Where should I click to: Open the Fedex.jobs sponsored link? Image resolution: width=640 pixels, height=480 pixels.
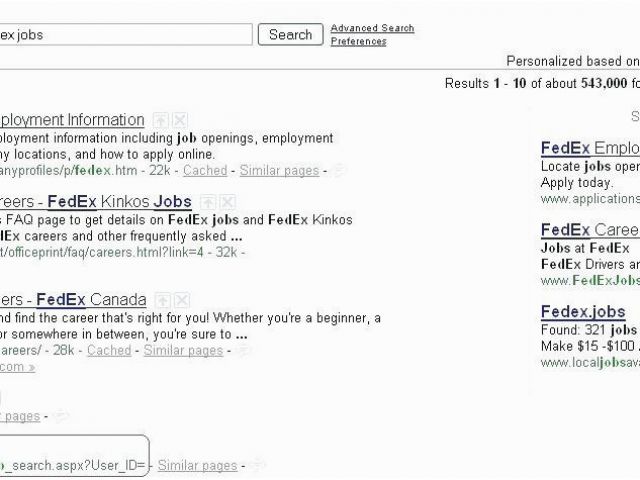583,312
